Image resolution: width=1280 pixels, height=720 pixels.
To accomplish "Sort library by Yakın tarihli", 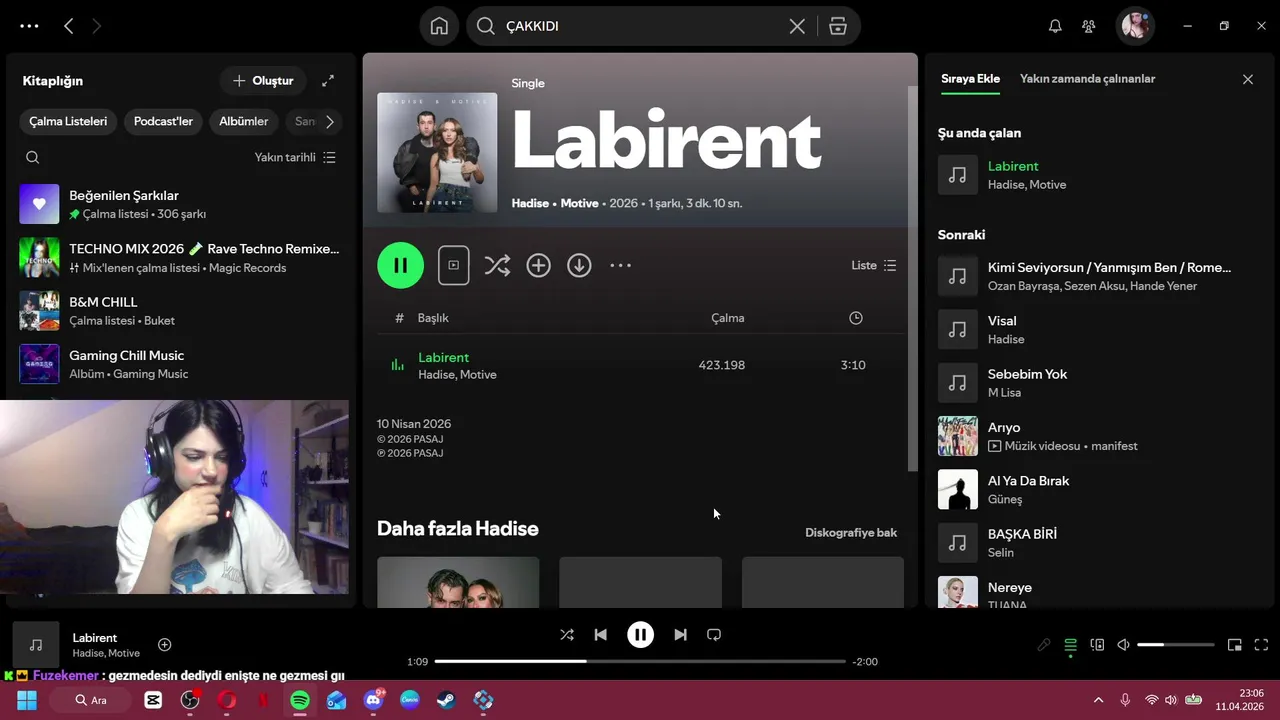I will click(x=295, y=157).
